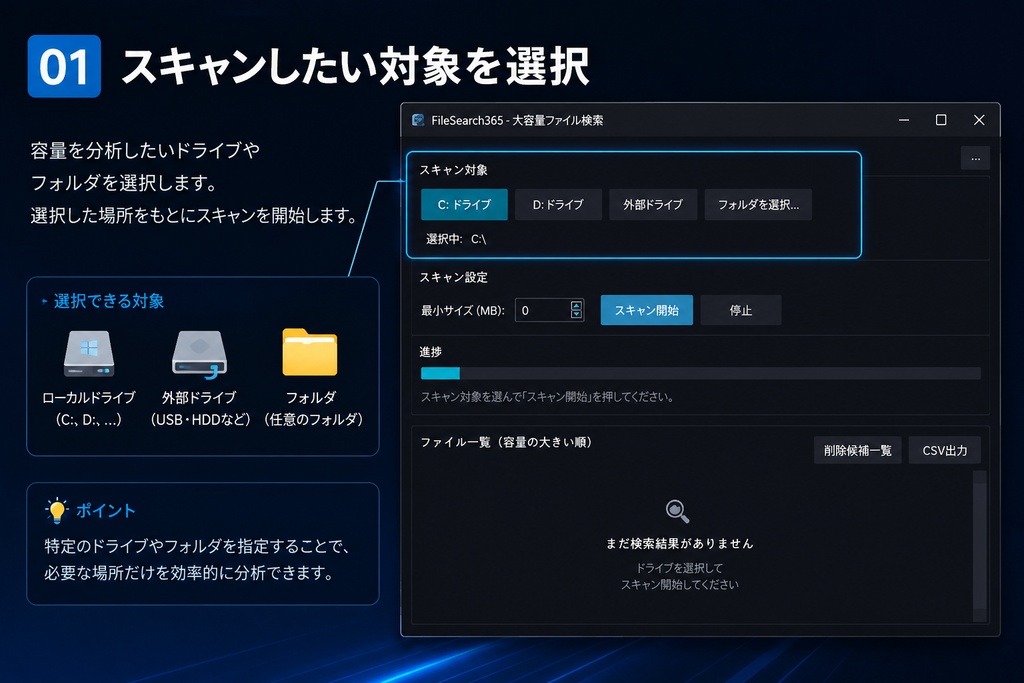
Task: Close the FileSearch365 window
Action: point(979,120)
